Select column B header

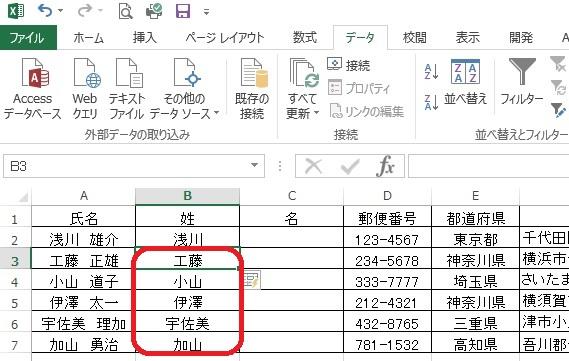[187, 196]
